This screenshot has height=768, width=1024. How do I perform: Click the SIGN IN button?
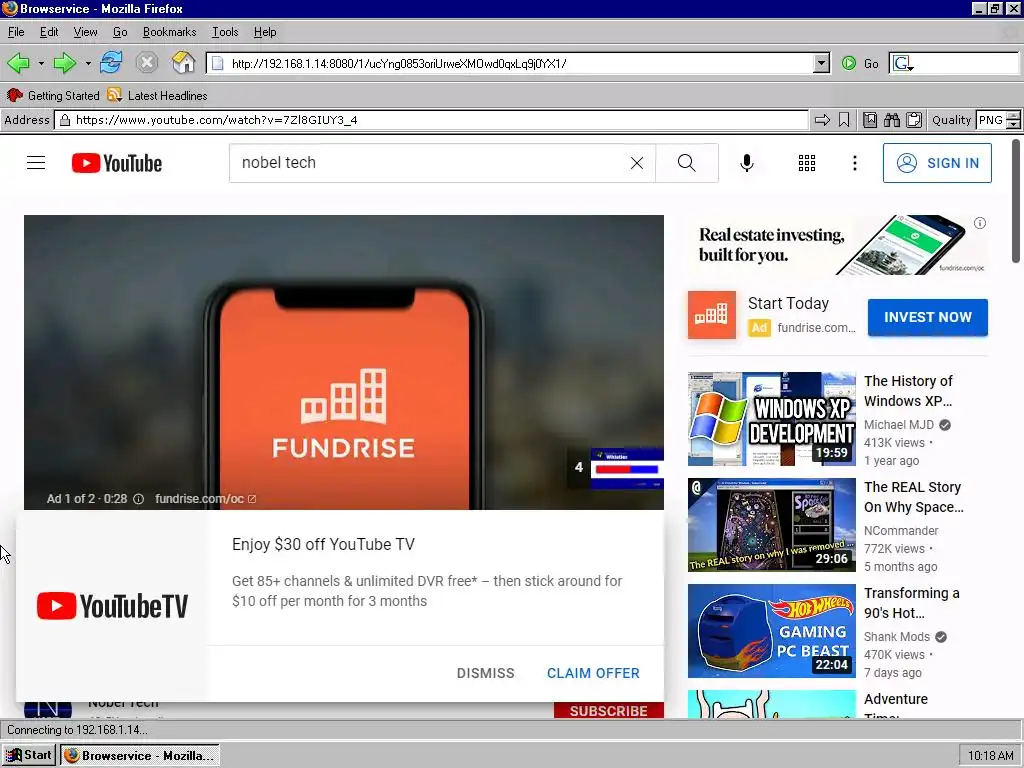click(937, 163)
